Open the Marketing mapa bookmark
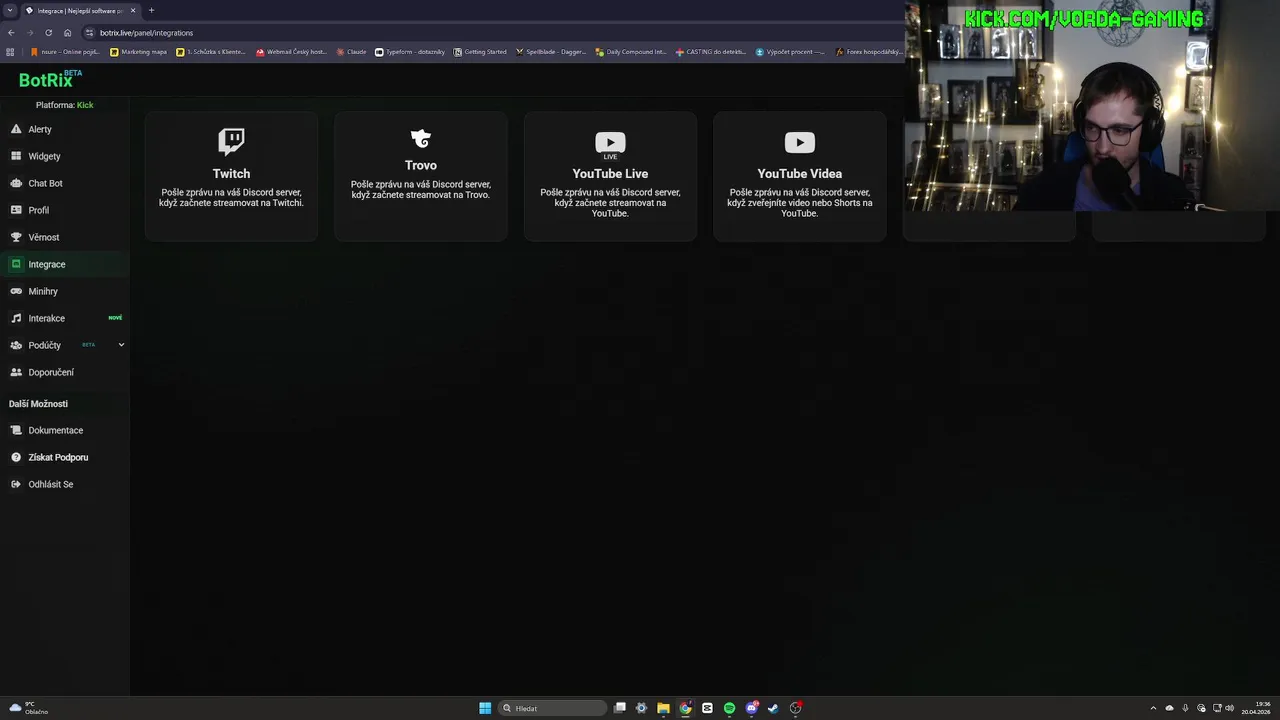Image resolution: width=1280 pixels, height=720 pixels. tap(139, 52)
